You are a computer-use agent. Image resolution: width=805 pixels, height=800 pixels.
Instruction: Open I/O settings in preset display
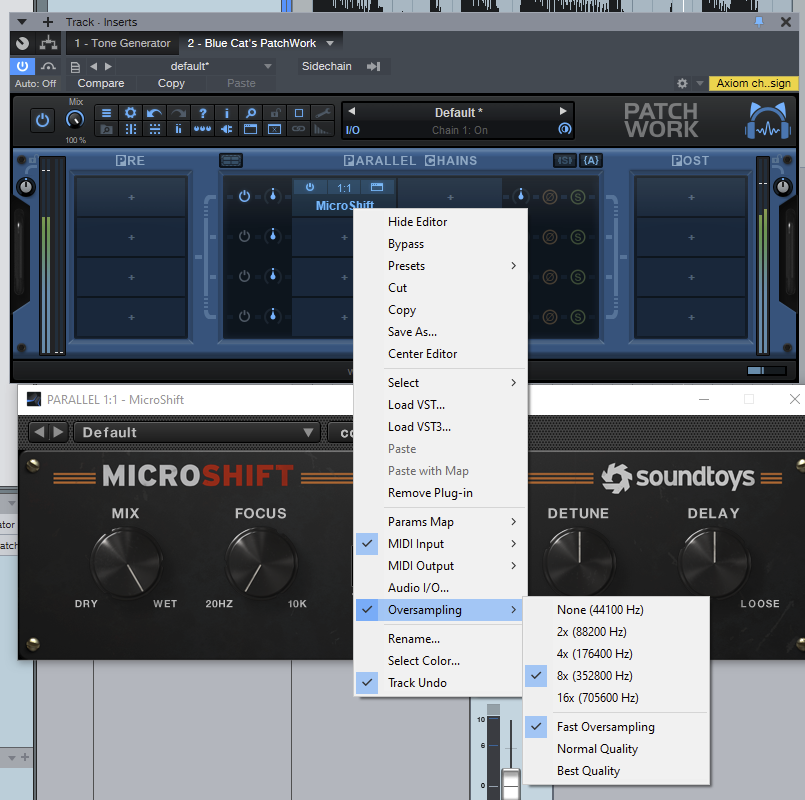pos(353,130)
